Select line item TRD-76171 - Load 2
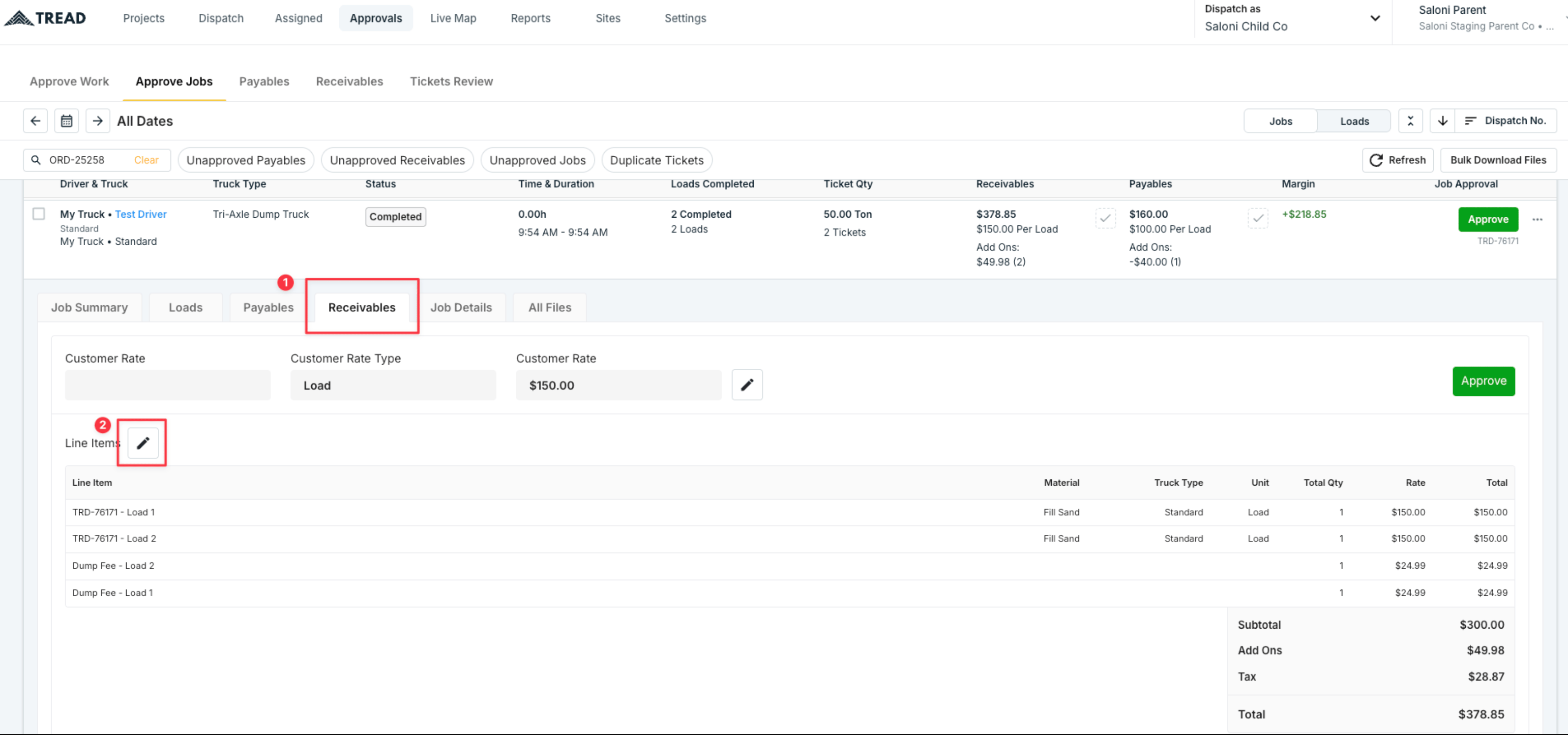This screenshot has width=1568, height=735. (790, 539)
